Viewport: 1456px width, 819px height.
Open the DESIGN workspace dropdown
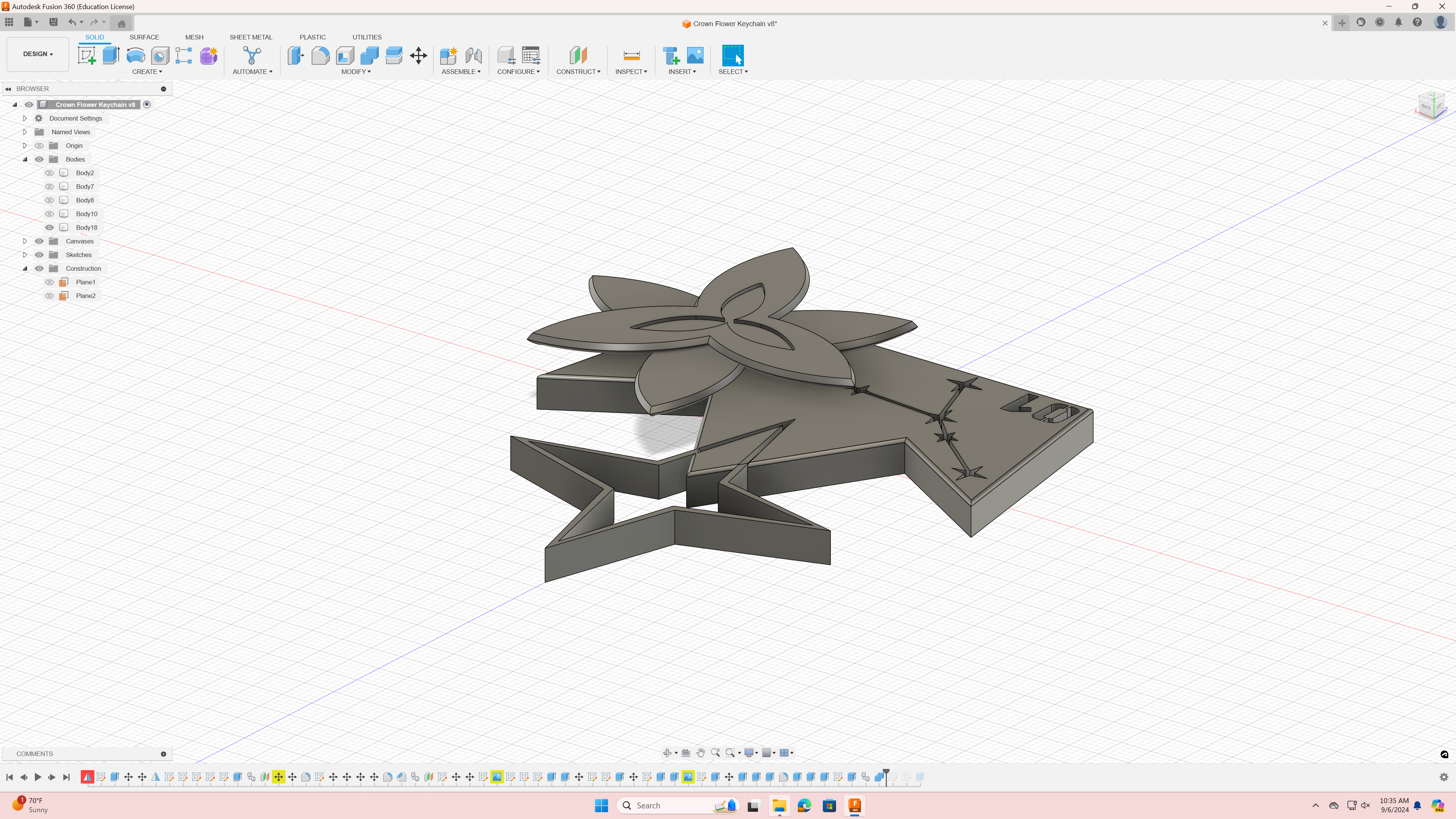pyautogui.click(x=38, y=54)
